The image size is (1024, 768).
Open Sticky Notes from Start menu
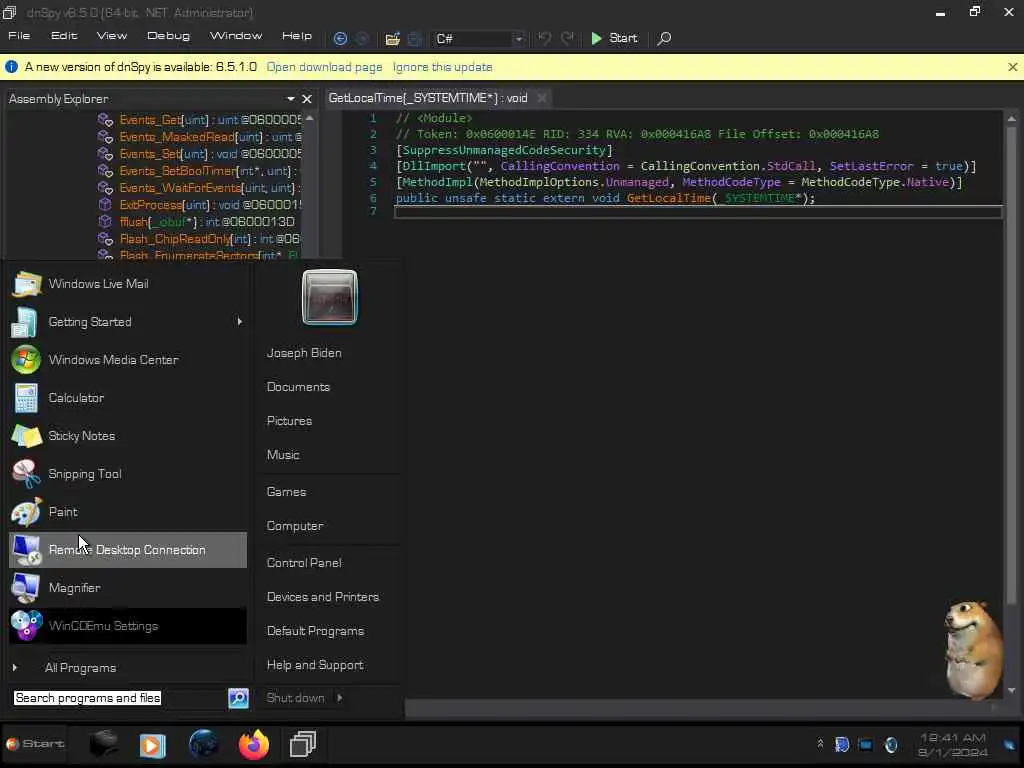click(128, 436)
